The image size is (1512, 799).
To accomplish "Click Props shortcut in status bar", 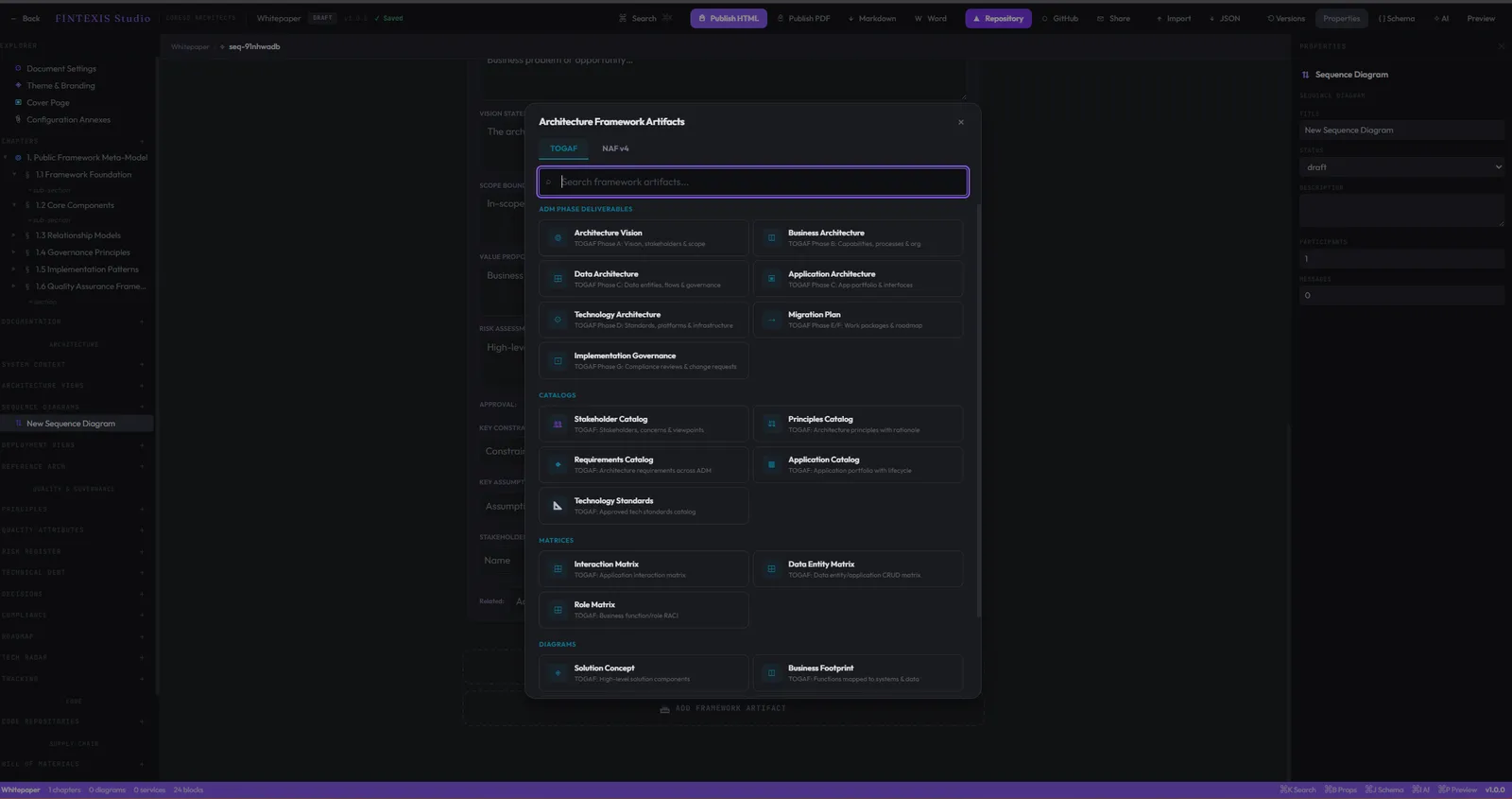I will pyautogui.click(x=1340, y=790).
